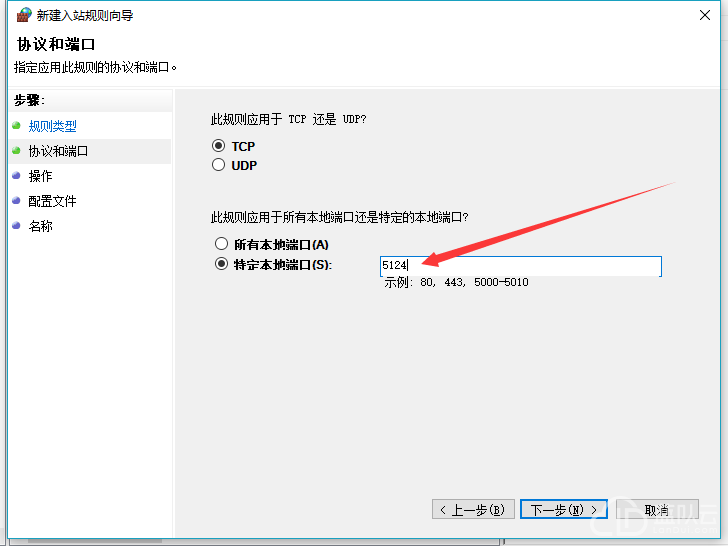Click blue bullet beside 操作
Viewport: 728px width, 546px height.
coord(16,176)
